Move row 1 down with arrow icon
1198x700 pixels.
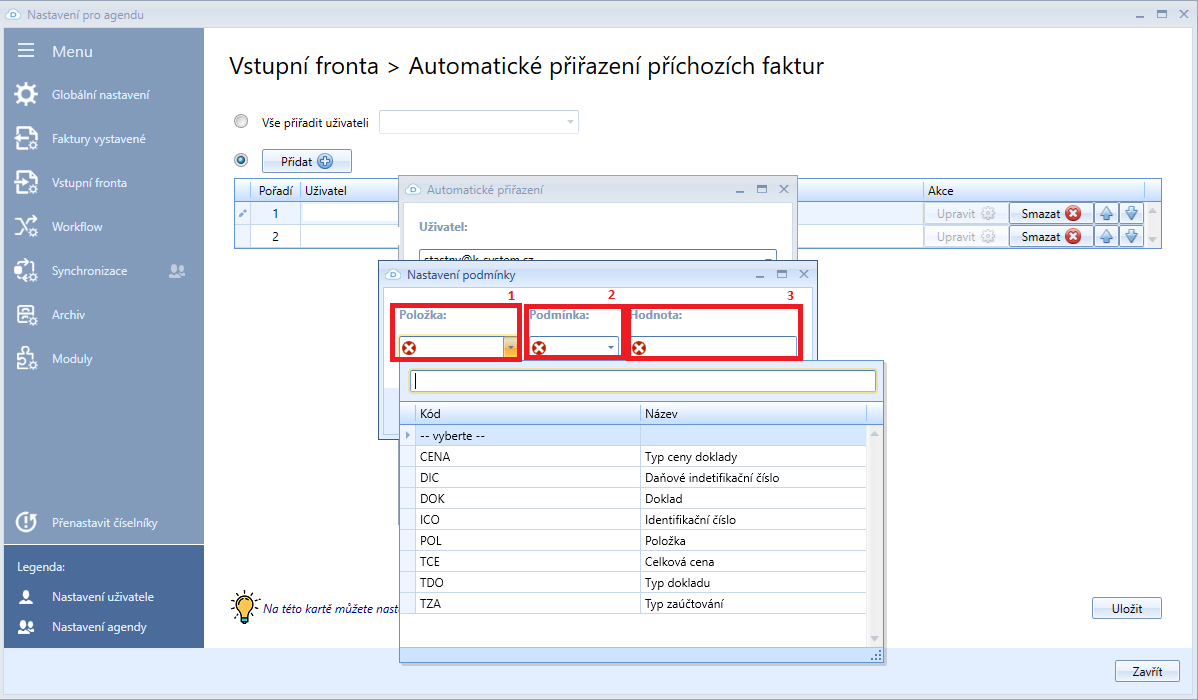coord(1131,213)
